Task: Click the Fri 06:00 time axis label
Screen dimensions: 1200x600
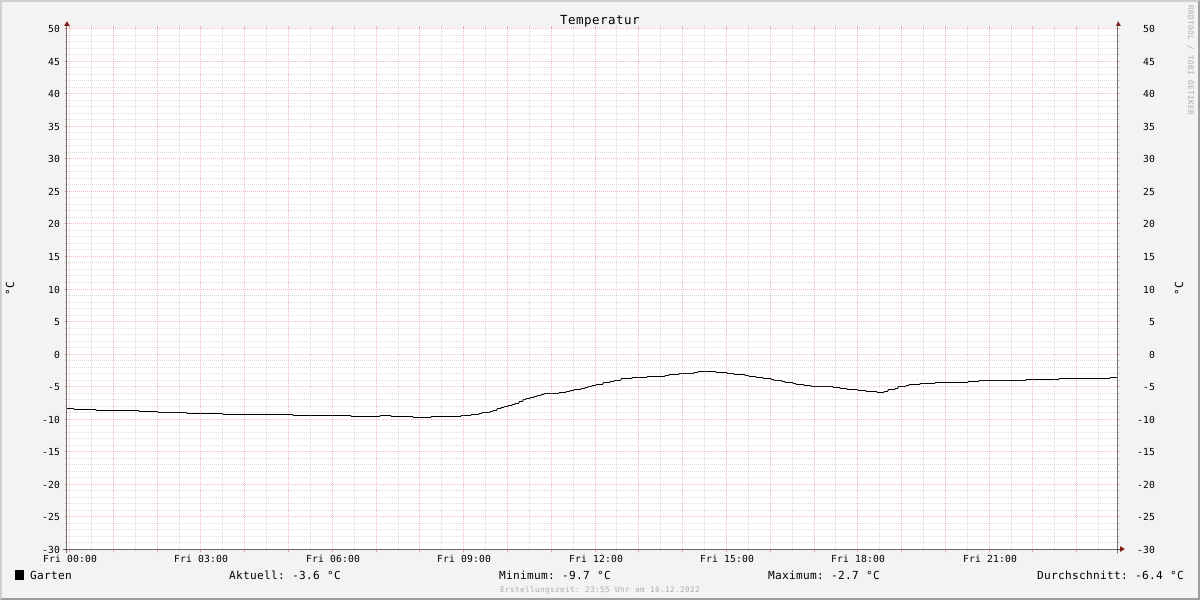Action: click(333, 559)
